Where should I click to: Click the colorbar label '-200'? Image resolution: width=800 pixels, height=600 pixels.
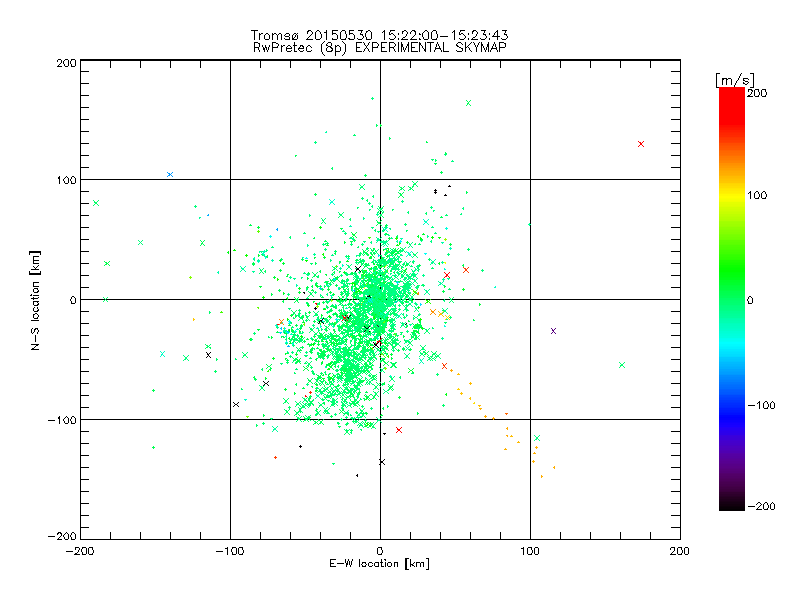[761, 506]
